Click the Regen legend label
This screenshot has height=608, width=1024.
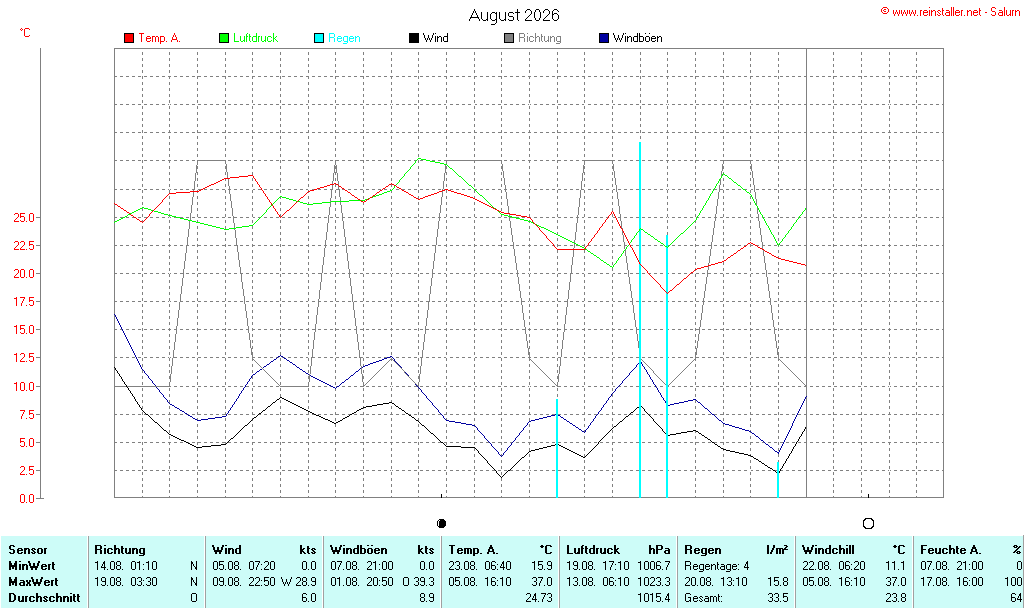click(x=344, y=38)
